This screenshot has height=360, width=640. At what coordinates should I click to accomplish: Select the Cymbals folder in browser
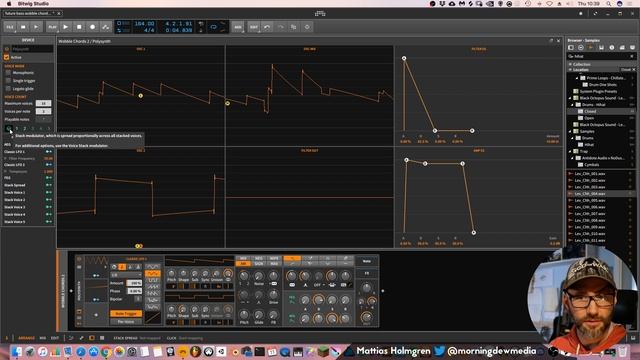pos(600,165)
